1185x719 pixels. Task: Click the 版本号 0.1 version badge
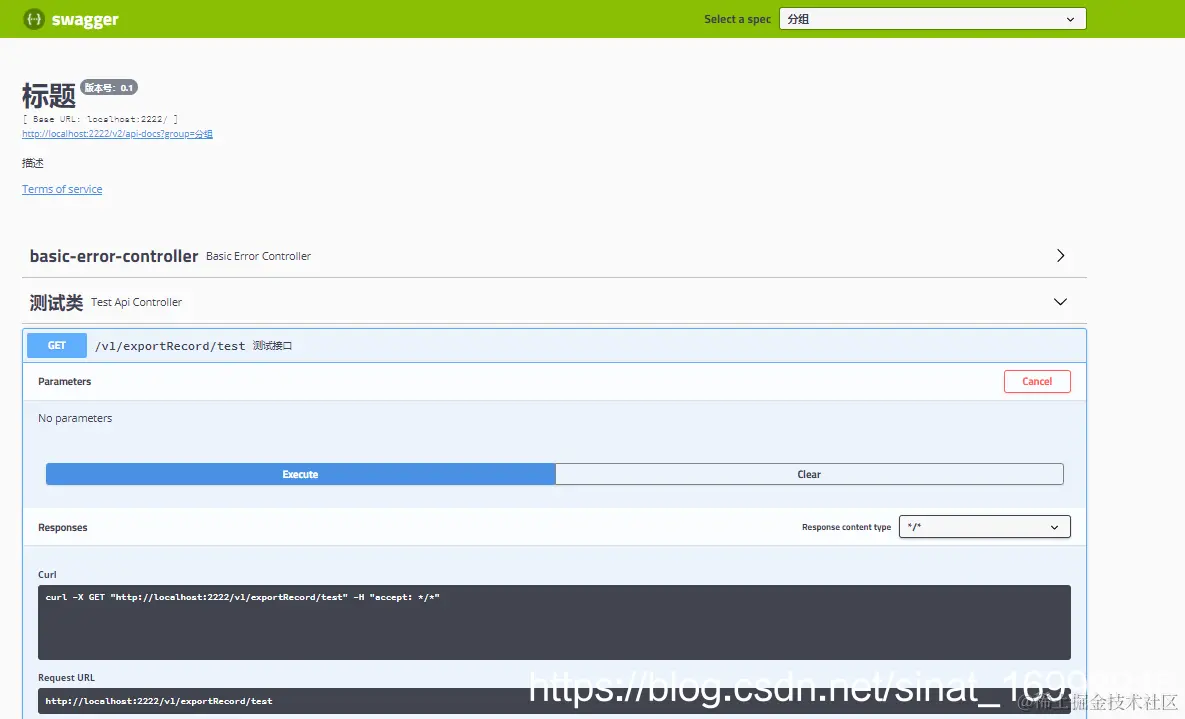click(x=109, y=88)
